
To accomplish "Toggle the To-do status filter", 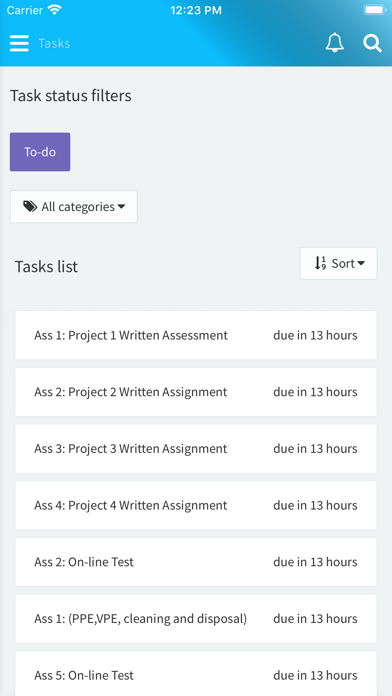I will click(x=40, y=152).
